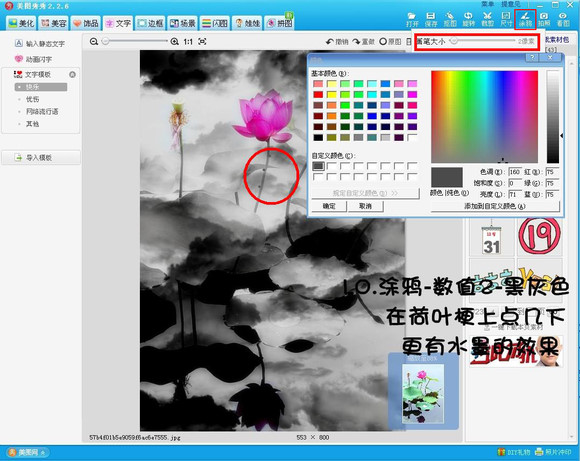The height and width of the screenshot is (461, 580).
Task: Click the fit-to-screen view icon
Action: tap(202, 41)
